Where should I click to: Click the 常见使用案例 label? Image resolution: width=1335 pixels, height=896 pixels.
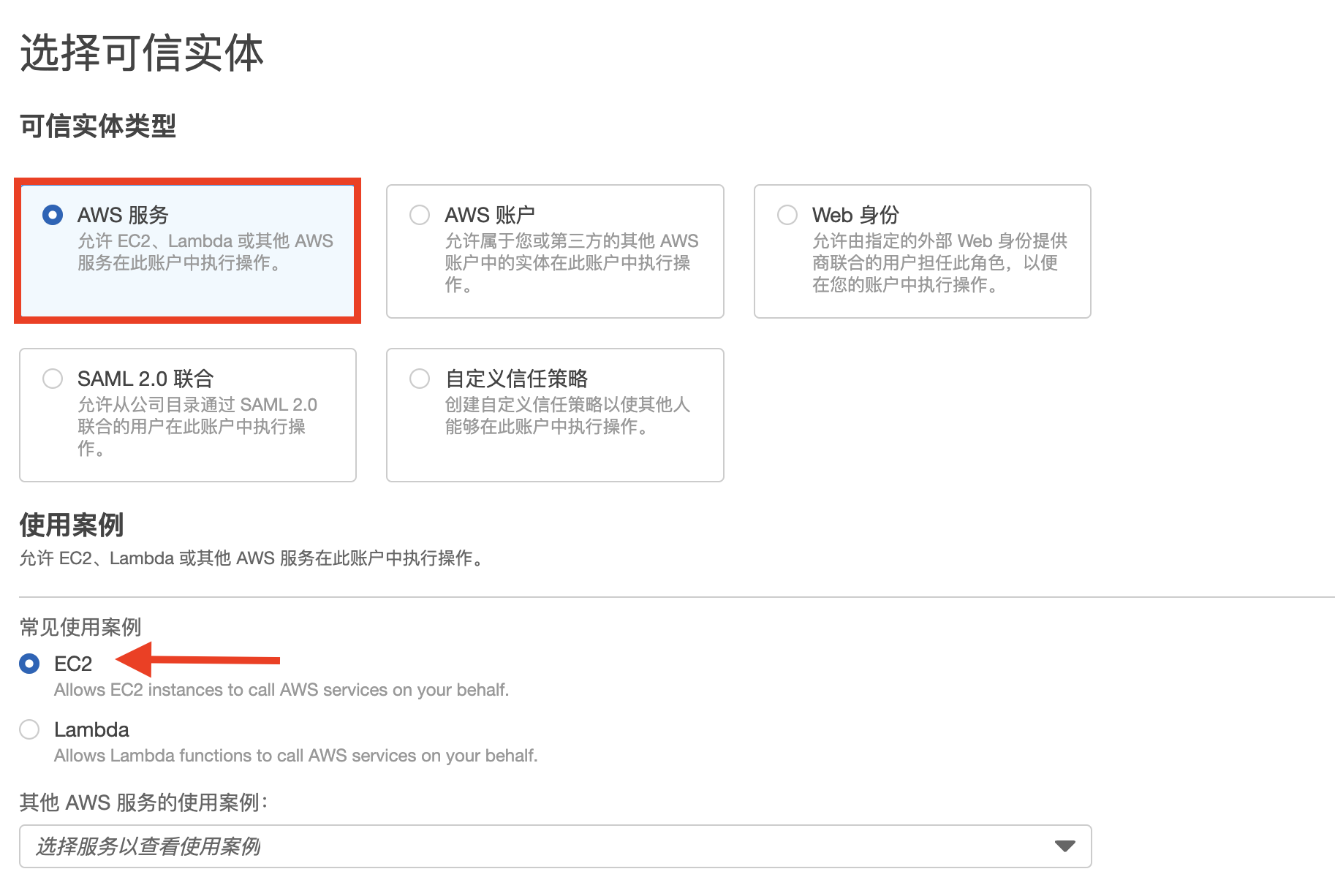pyautogui.click(x=80, y=627)
